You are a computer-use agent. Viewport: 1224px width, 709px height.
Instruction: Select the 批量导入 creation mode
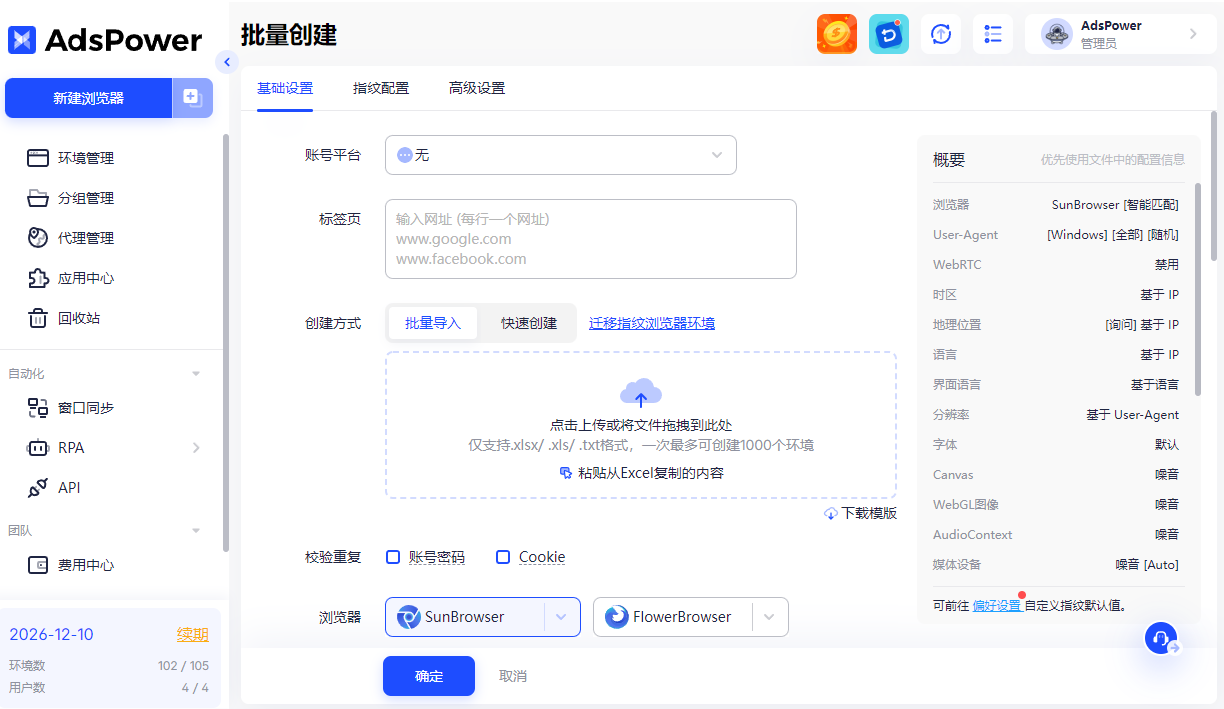coord(433,323)
